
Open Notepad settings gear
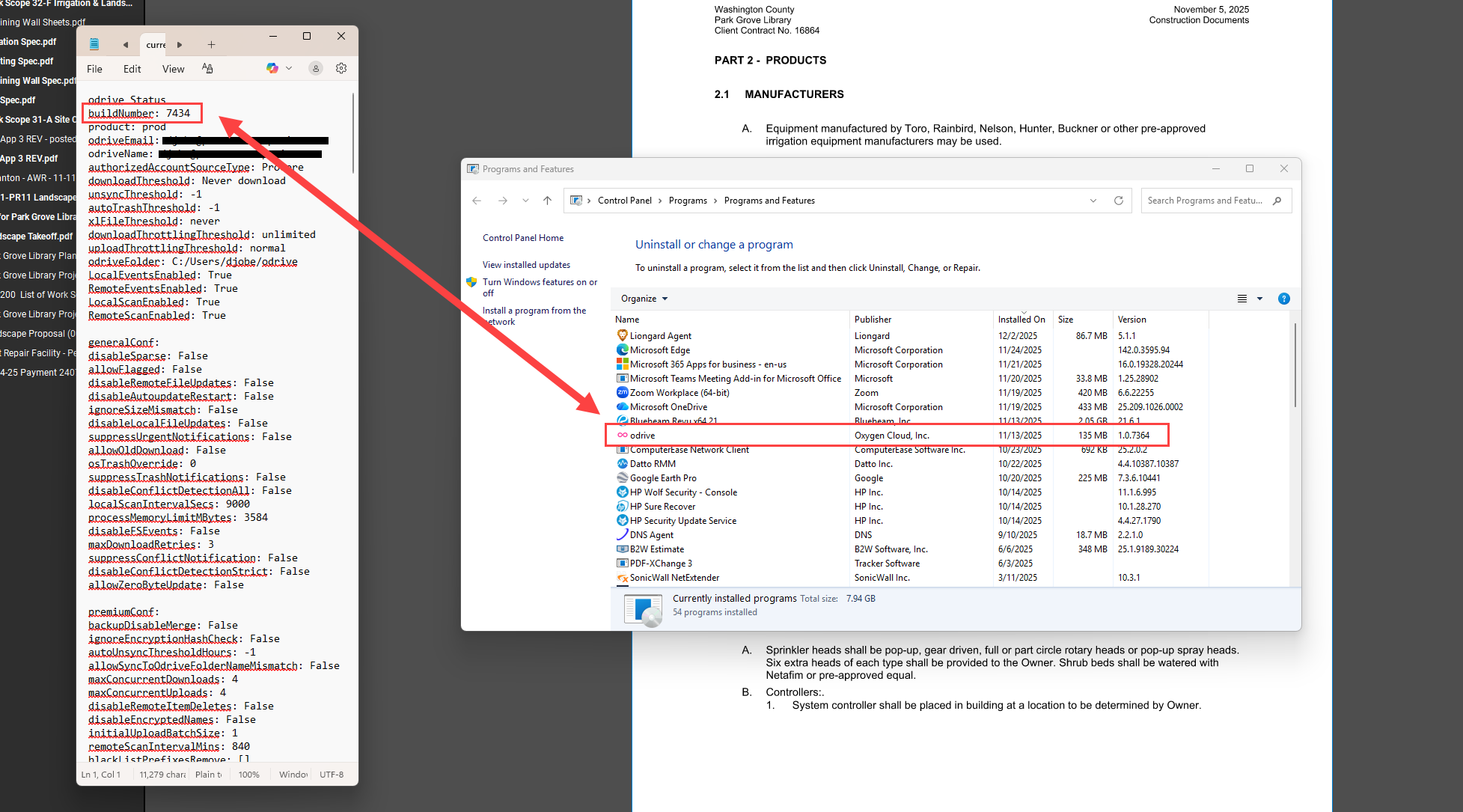coord(341,68)
